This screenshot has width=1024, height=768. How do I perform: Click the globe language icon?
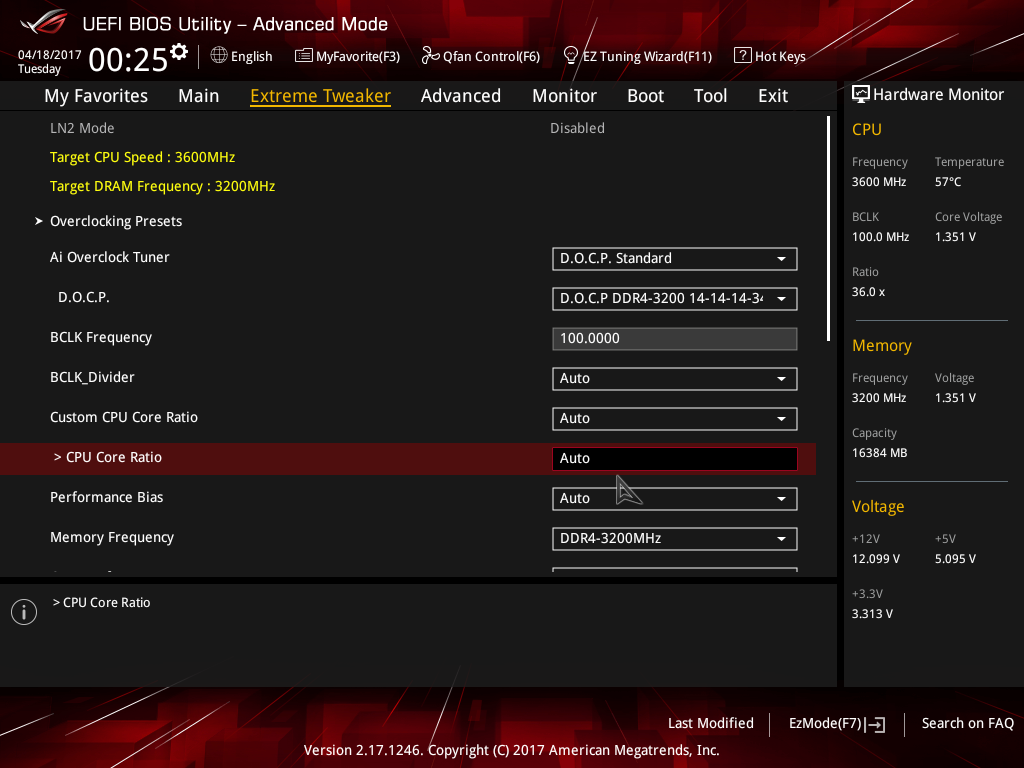point(219,56)
